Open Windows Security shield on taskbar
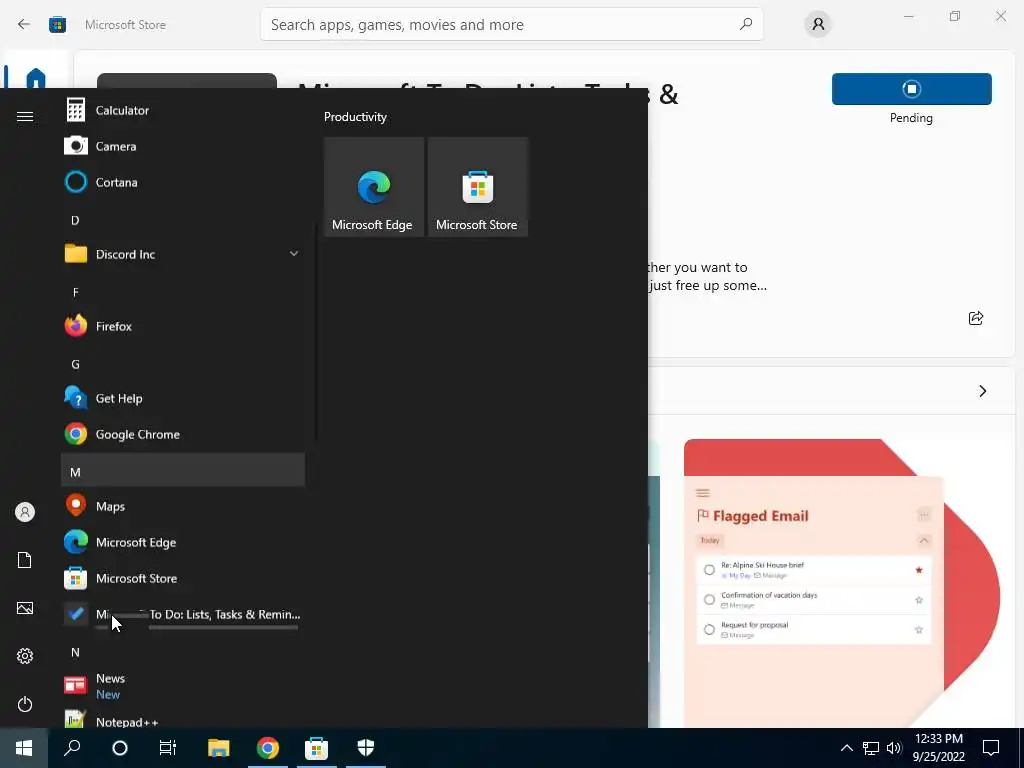This screenshot has width=1024, height=768. (x=366, y=748)
